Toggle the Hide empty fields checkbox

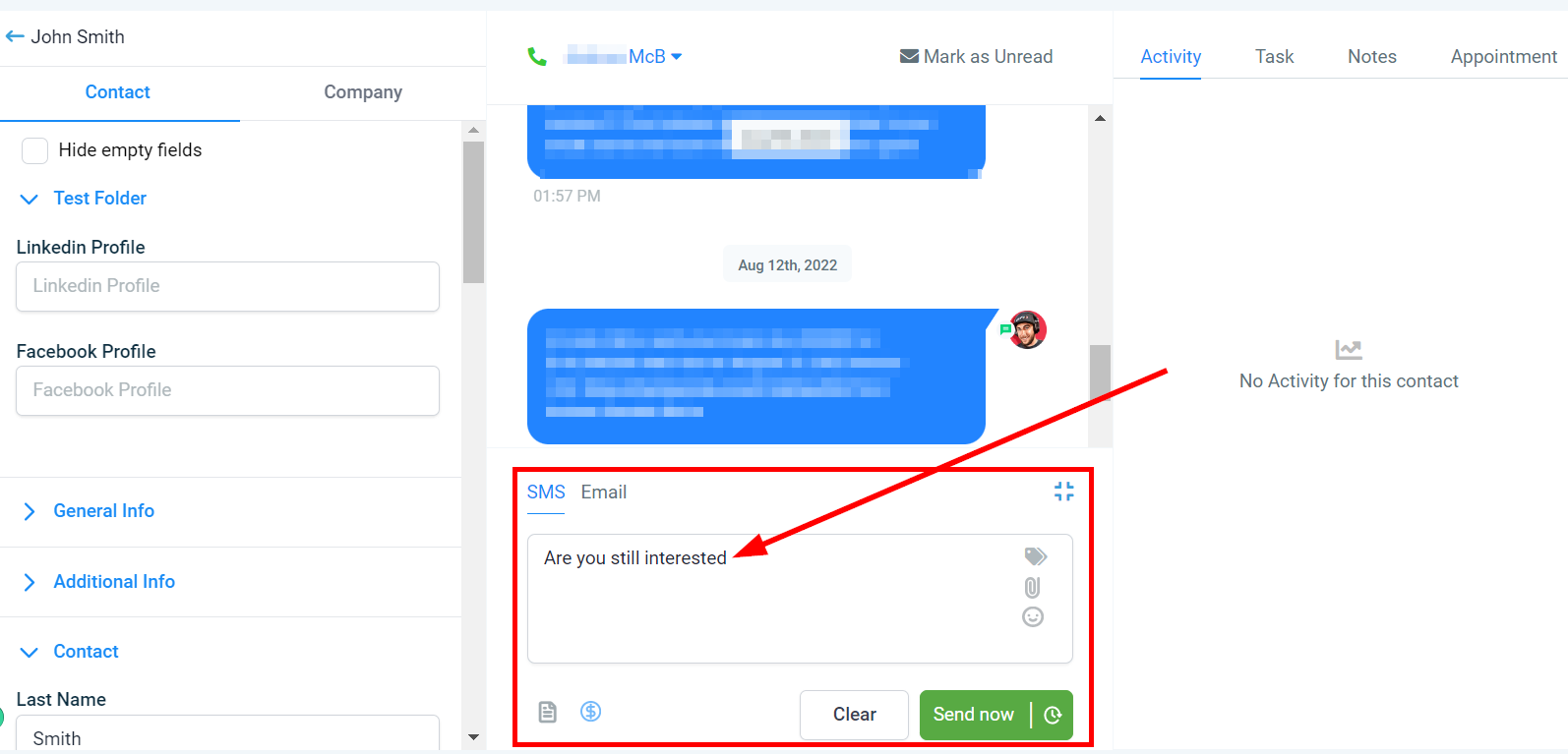tap(35, 150)
